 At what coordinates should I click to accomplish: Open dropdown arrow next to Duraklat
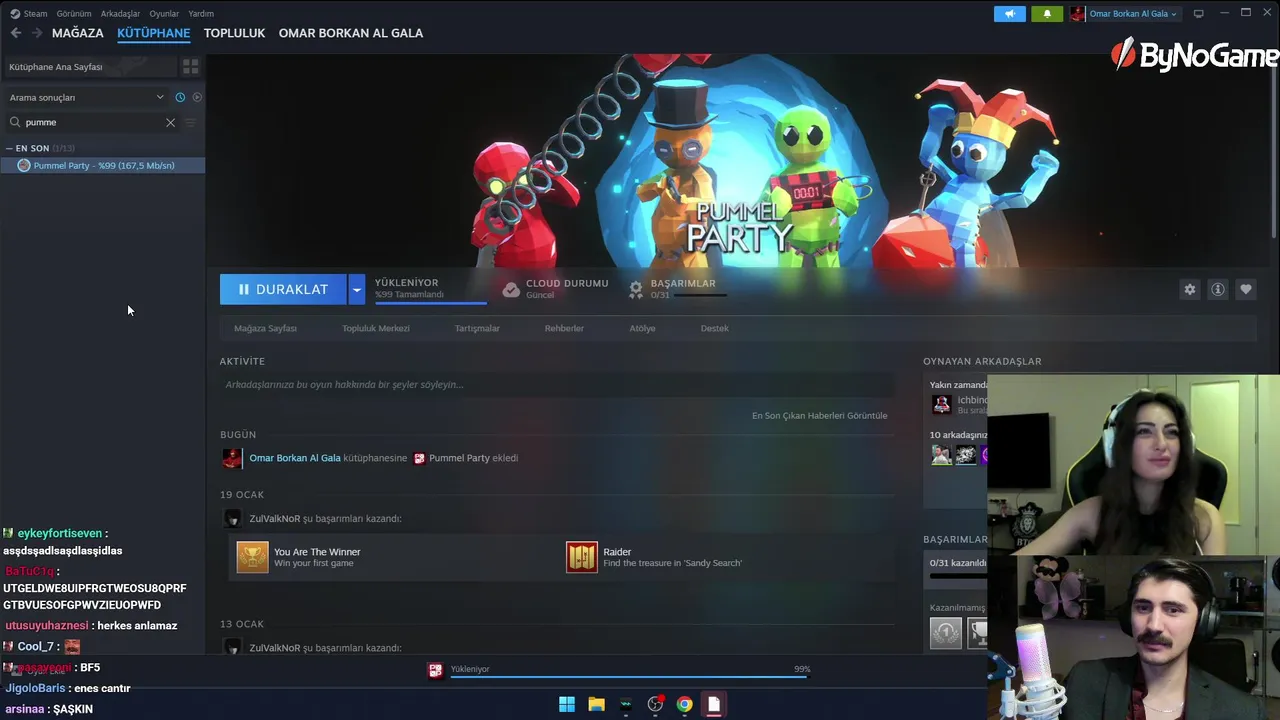click(357, 289)
